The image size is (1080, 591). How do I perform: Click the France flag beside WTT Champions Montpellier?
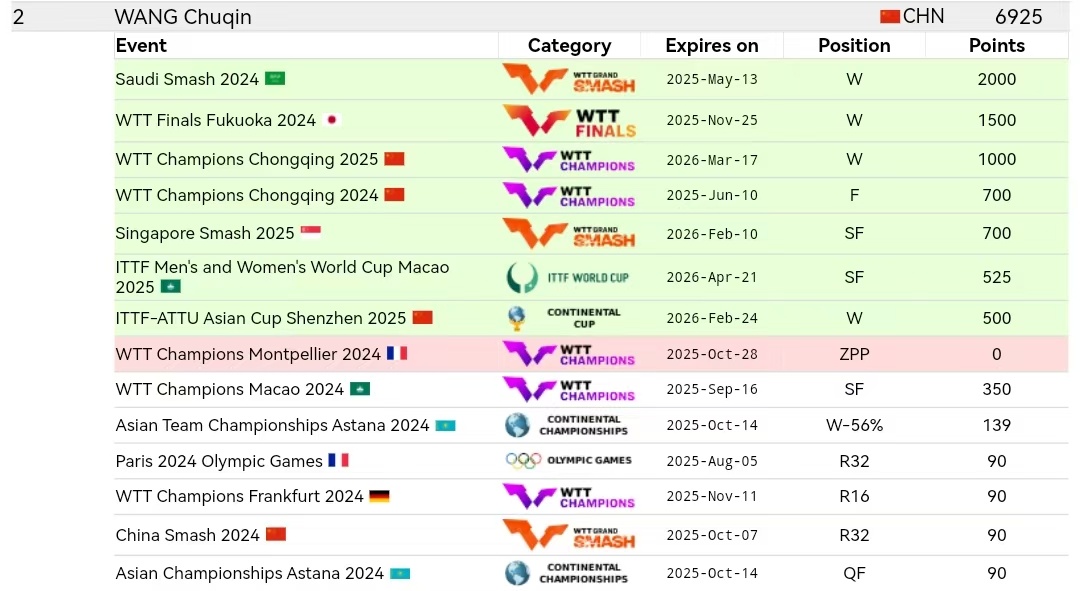click(397, 354)
